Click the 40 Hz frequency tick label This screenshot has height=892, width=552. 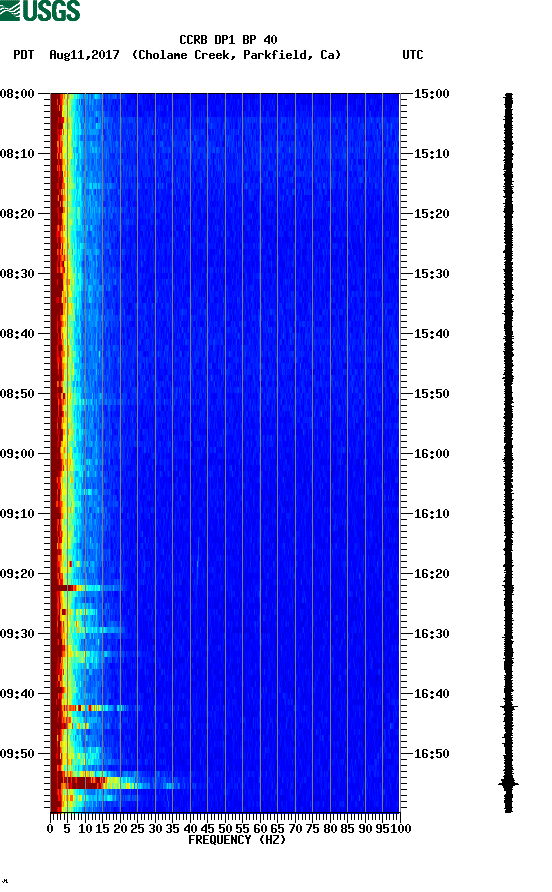point(190,829)
